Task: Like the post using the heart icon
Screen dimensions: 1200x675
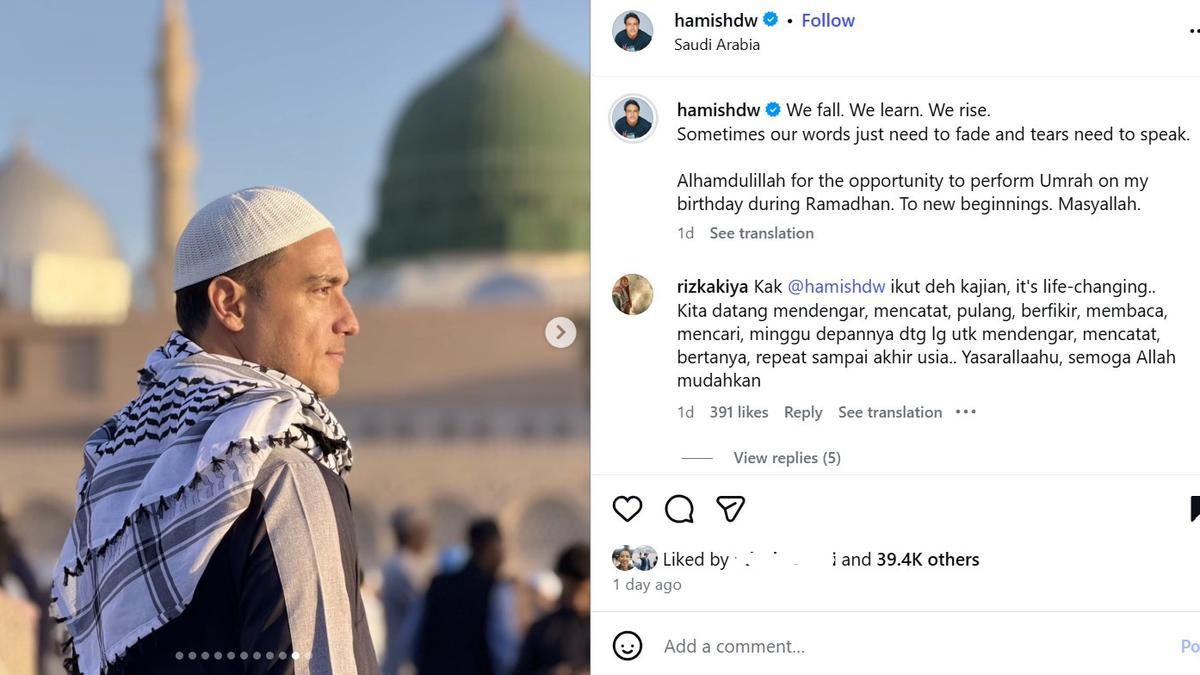Action: 627,509
